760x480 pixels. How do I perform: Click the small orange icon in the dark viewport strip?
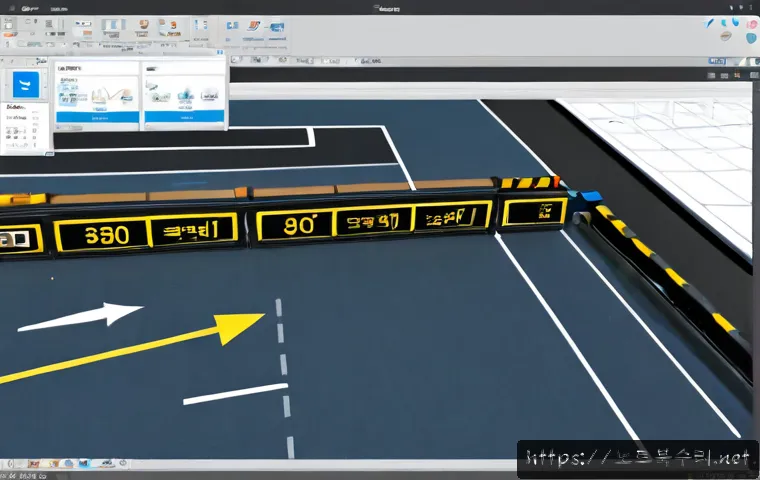coord(737,75)
